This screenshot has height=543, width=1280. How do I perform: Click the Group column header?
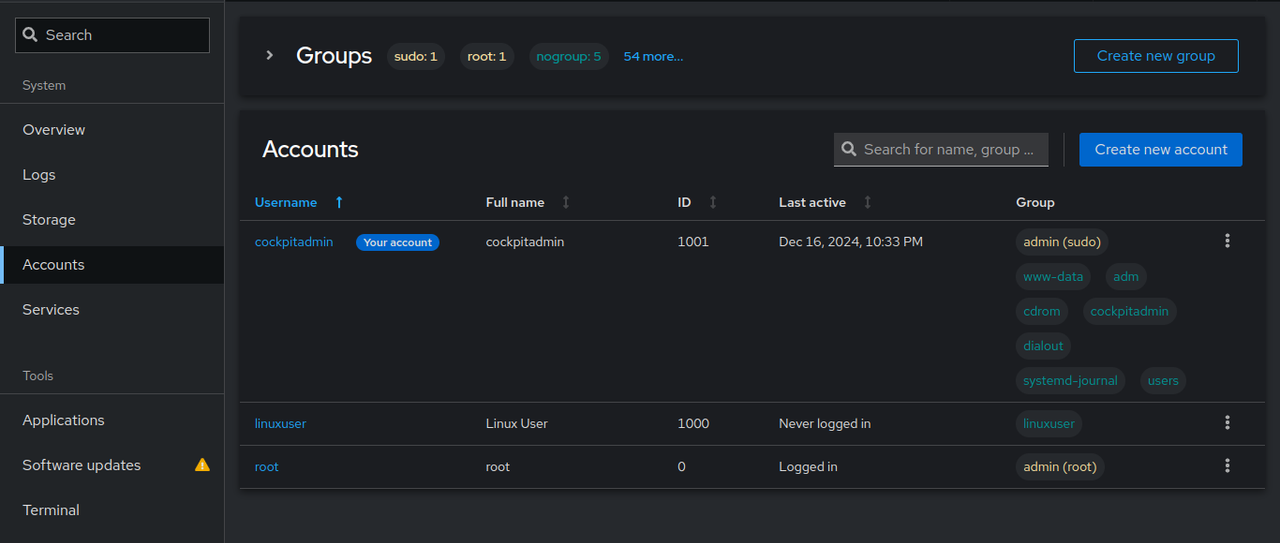pyautogui.click(x=1035, y=202)
